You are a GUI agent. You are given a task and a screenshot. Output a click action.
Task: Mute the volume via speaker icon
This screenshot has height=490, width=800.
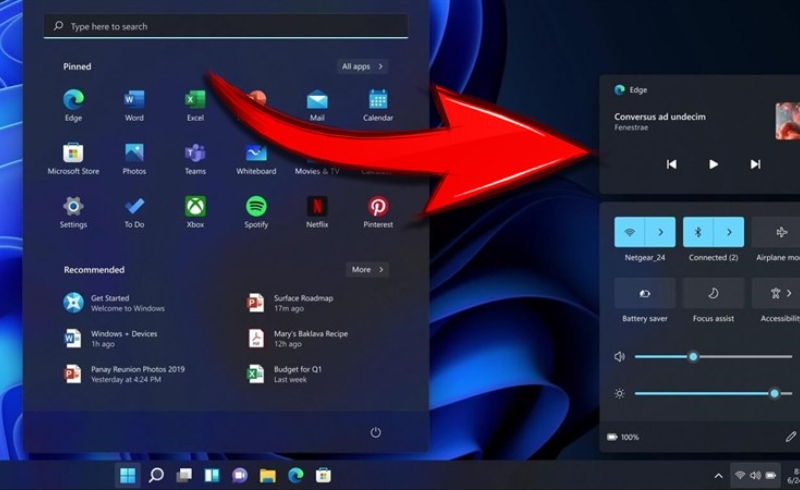[x=619, y=356]
